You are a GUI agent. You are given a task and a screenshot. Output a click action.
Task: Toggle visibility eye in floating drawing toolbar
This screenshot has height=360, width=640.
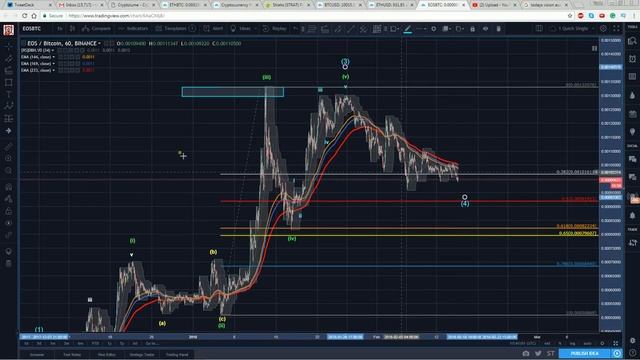[x=485, y=29]
